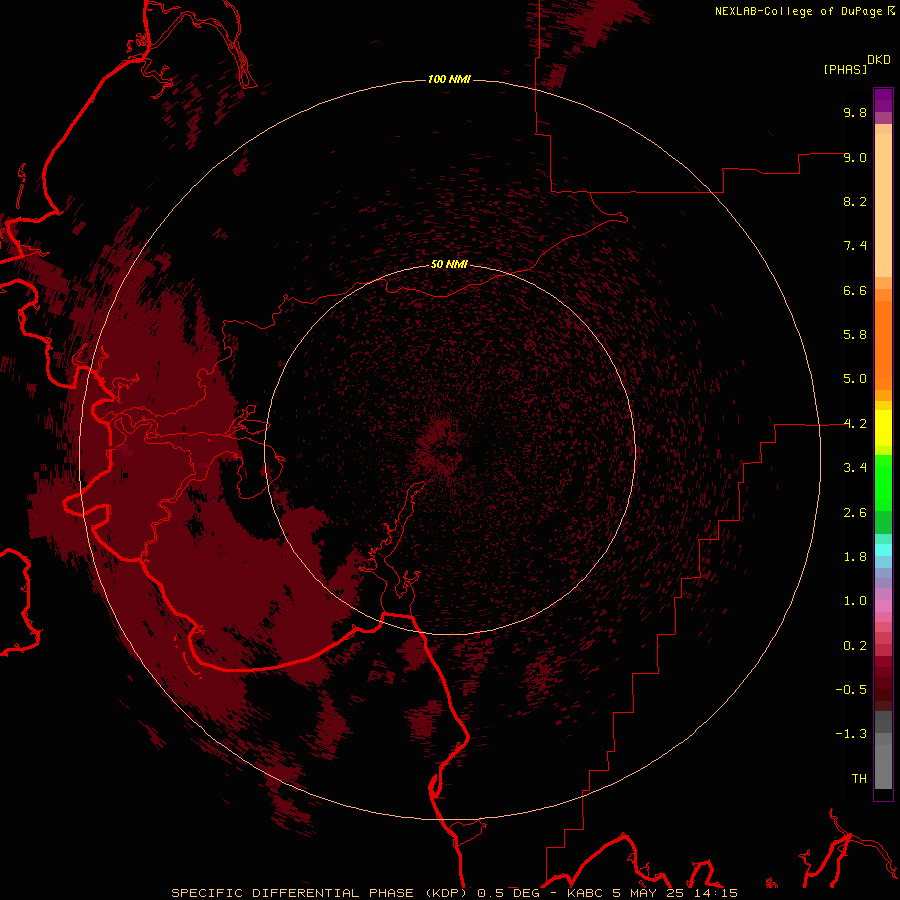Click the 1.8 scale value

point(855,557)
